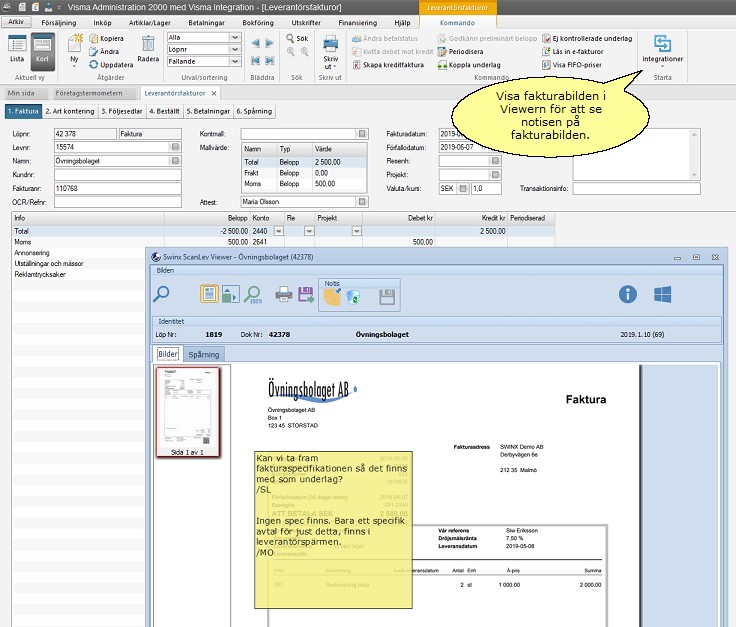Close Leverantörsfakturor document tab

[214, 93]
